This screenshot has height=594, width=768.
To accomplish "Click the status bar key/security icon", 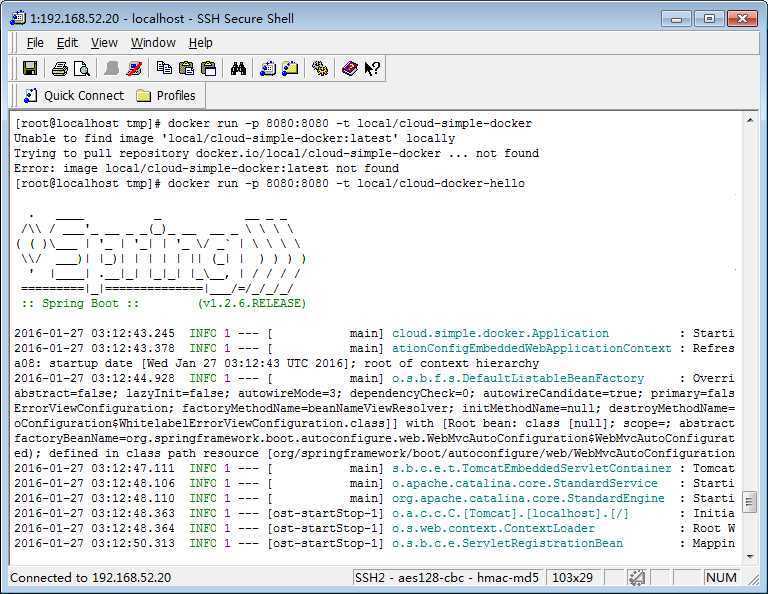I will click(x=637, y=578).
